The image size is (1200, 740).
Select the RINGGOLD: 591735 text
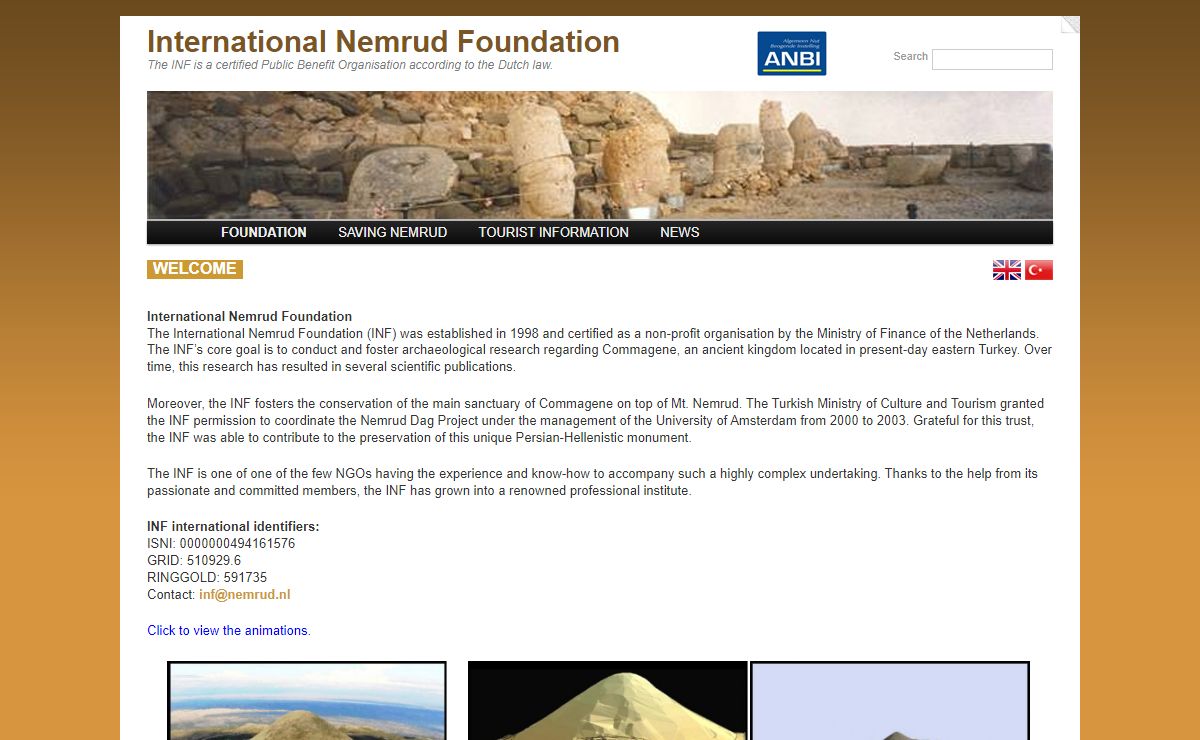207,577
